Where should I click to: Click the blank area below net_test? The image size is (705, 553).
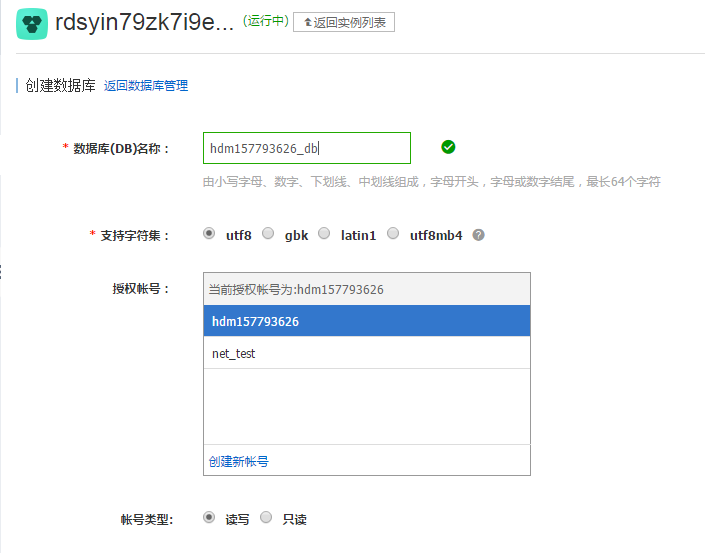366,405
